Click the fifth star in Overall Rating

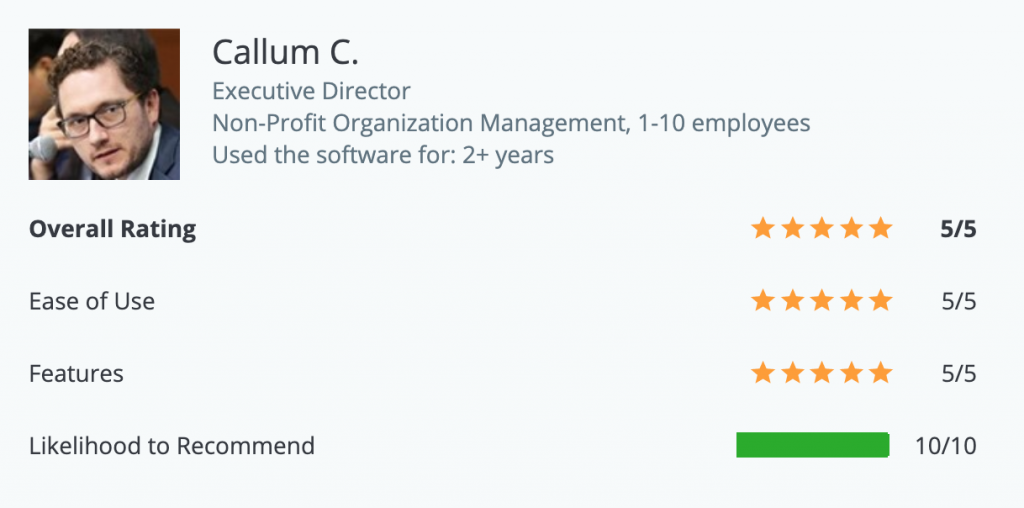pyautogui.click(x=880, y=229)
